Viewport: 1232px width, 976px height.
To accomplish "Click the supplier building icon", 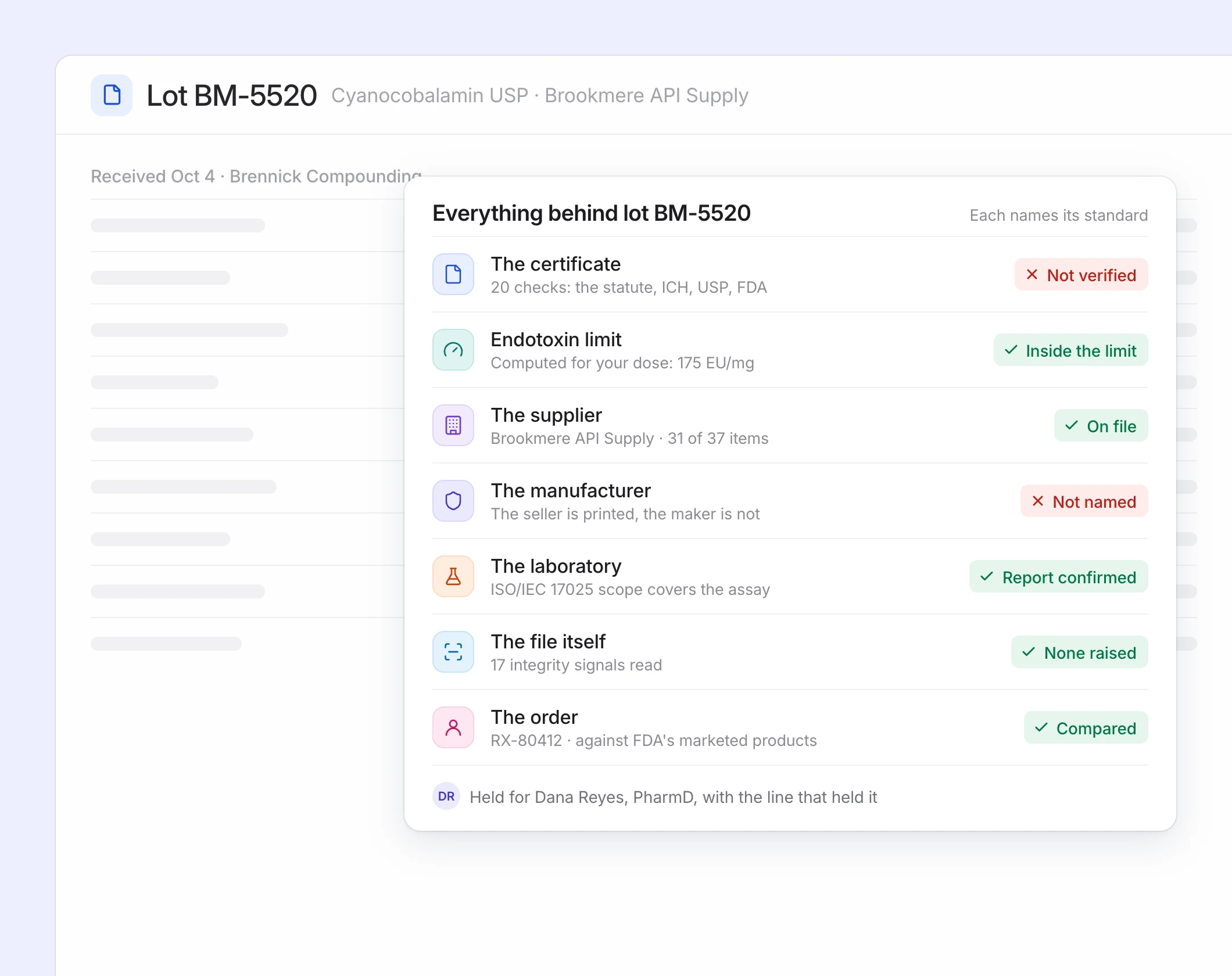I will pos(453,425).
